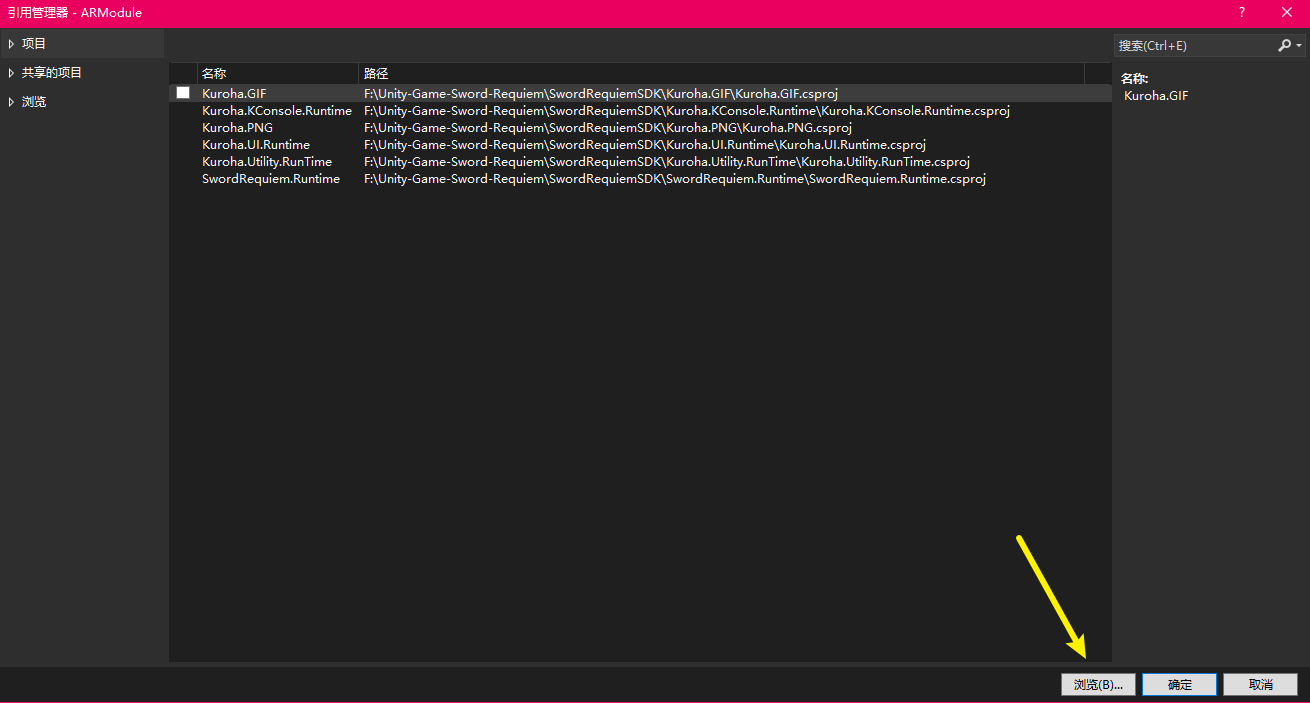This screenshot has width=1310, height=703.
Task: Open the search options dropdown arrow
Action: tap(1299, 46)
